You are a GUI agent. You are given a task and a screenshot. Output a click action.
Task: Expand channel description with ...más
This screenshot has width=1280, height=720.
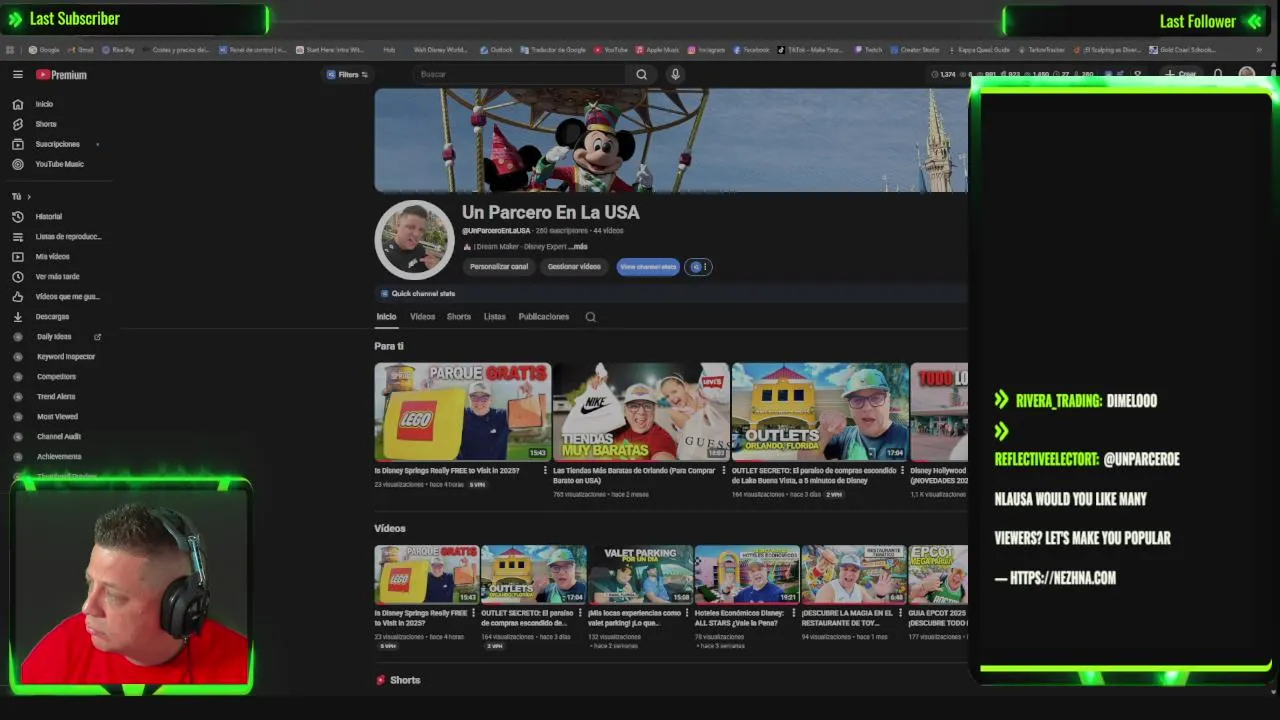pos(578,246)
